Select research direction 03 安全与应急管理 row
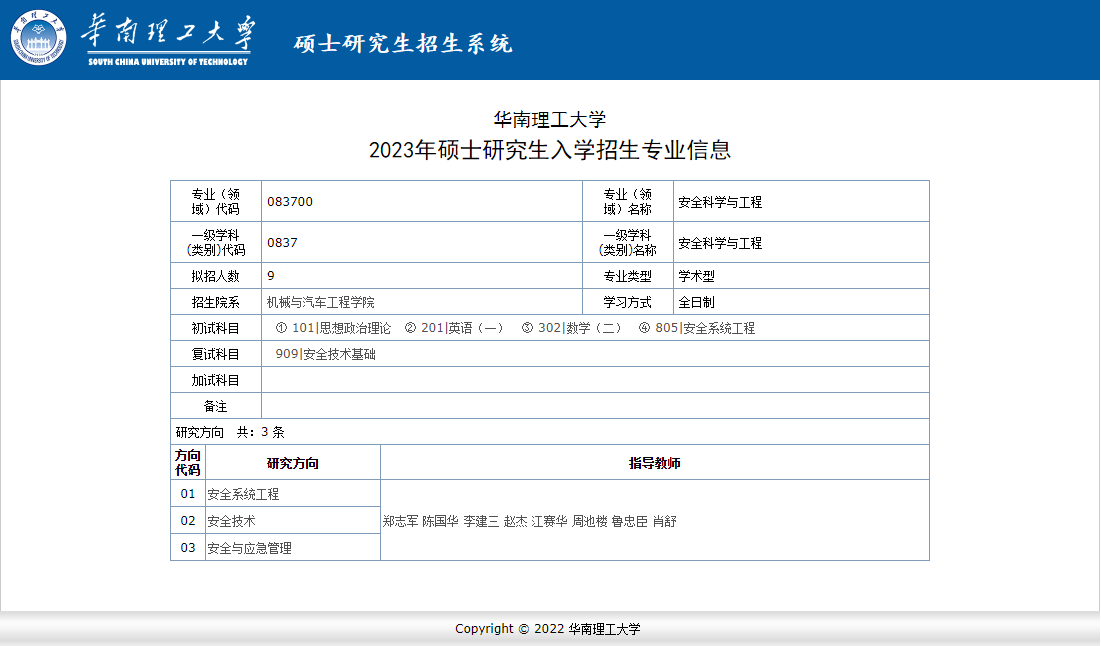The image size is (1101, 646). (249, 548)
